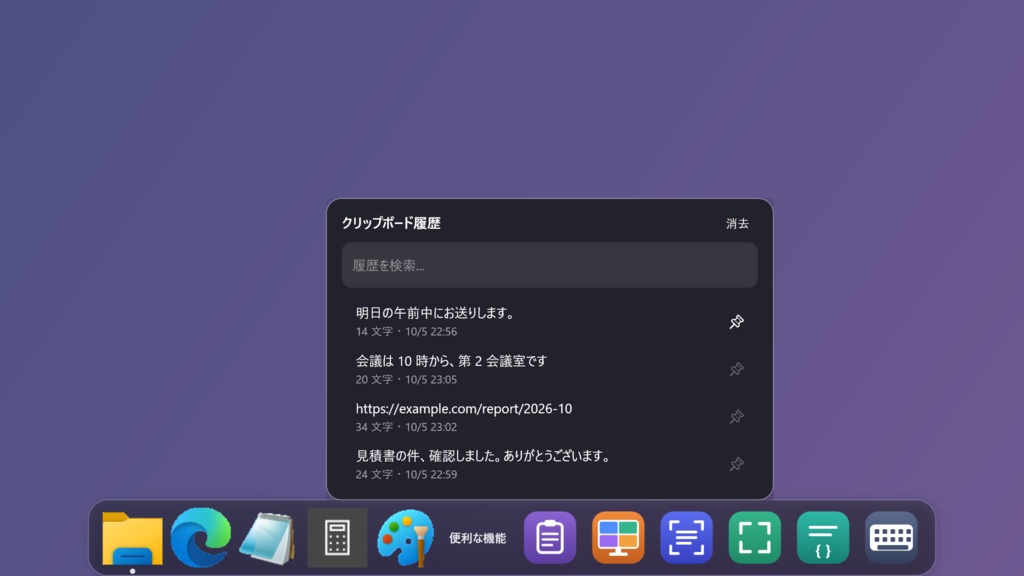
Task: Click the クリップボード履歴 panel title
Action: coord(391,223)
